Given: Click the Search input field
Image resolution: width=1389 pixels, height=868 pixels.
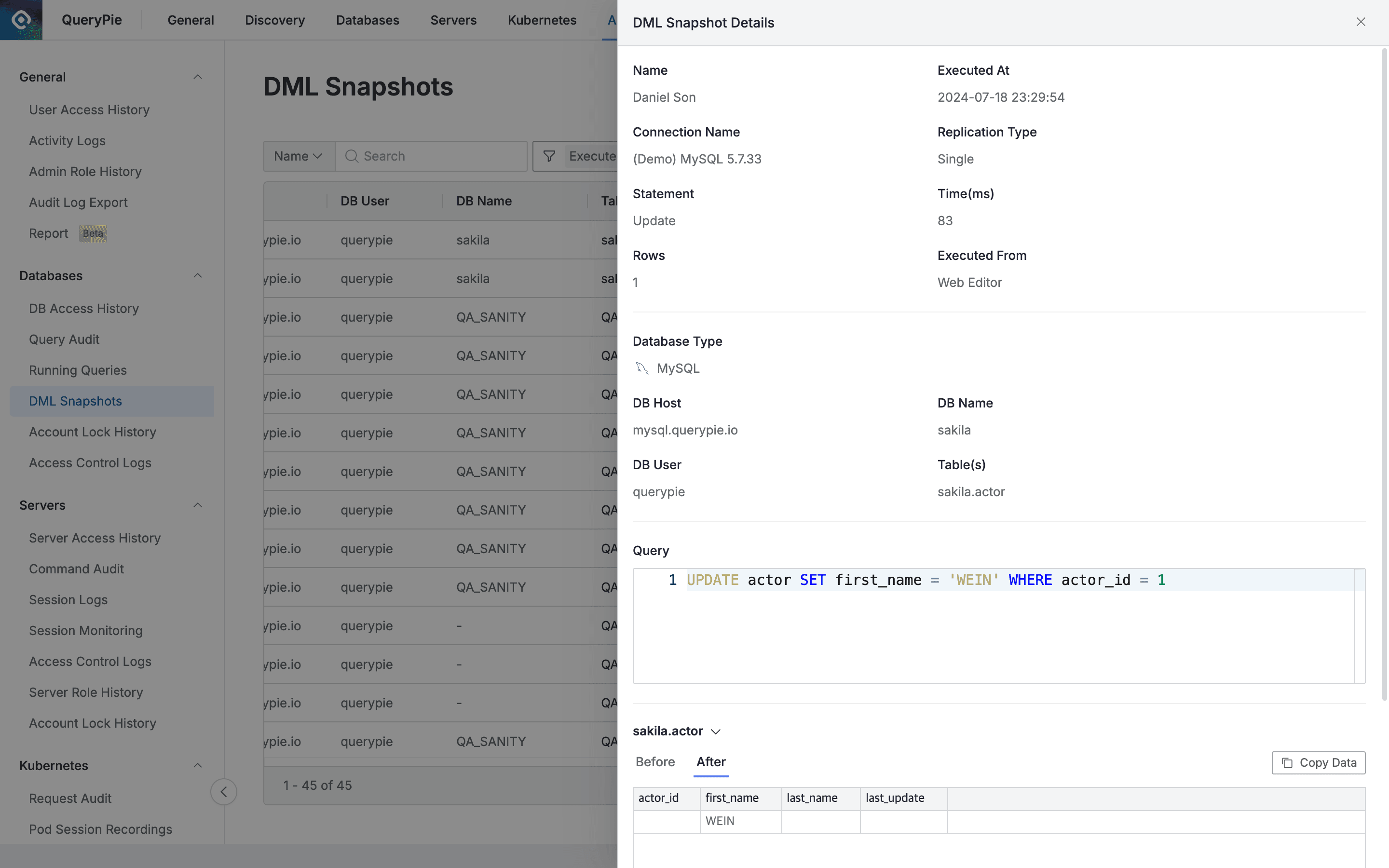Looking at the screenshot, I should point(431,156).
